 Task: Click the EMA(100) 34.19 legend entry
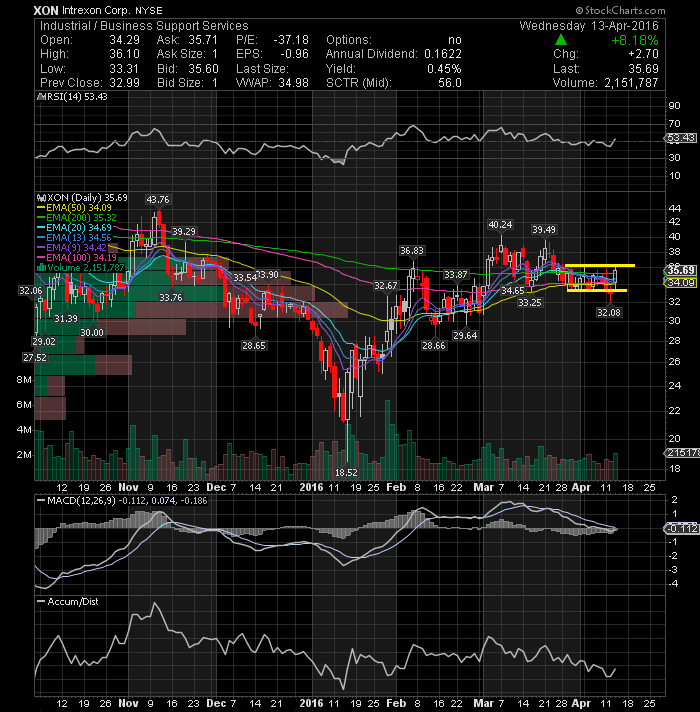[x=77, y=257]
